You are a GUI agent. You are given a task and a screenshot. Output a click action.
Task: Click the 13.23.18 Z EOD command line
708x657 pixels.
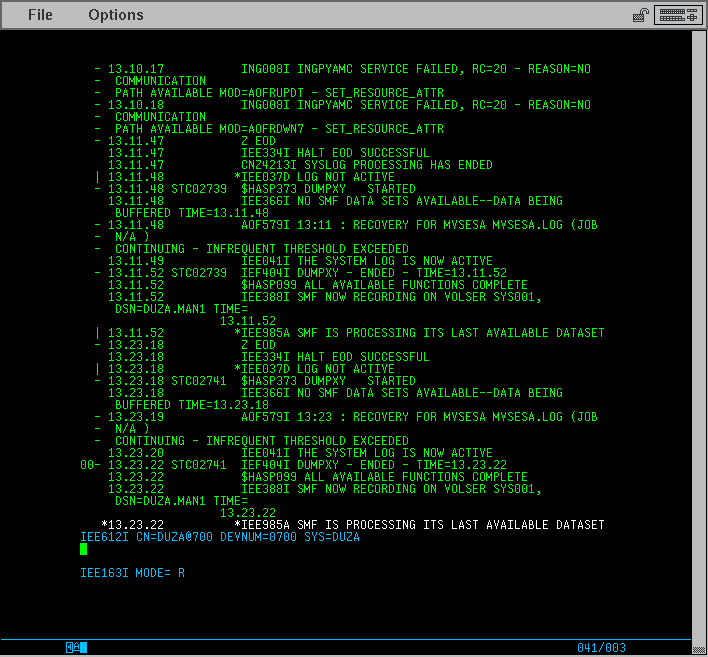click(x=185, y=345)
